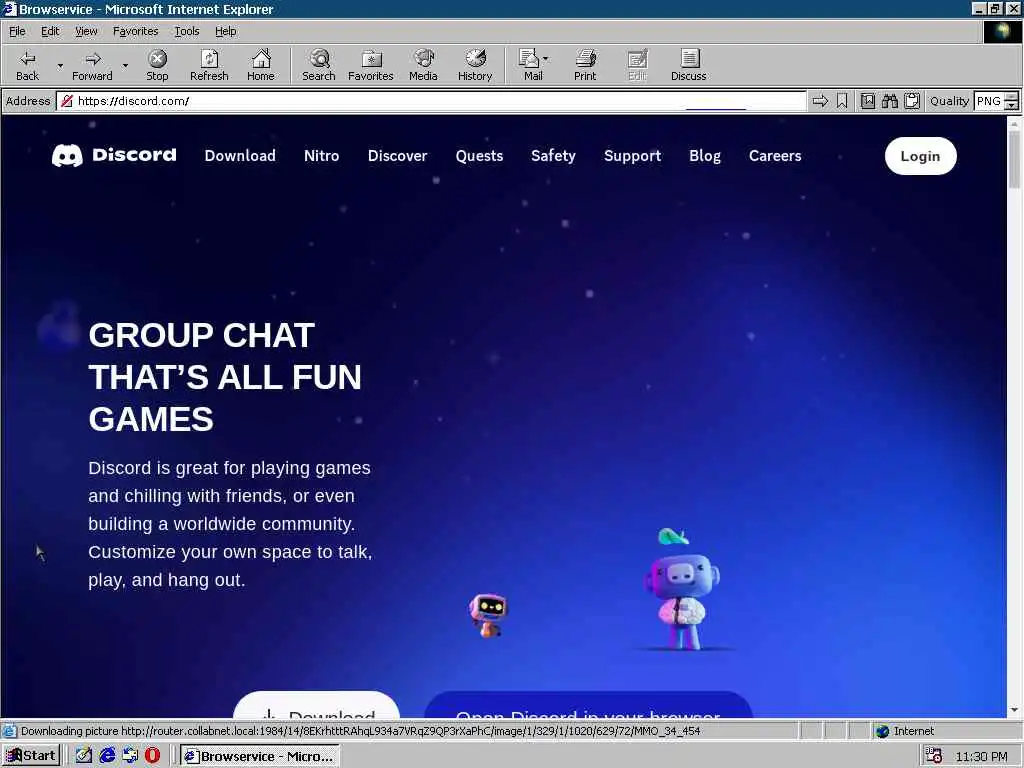Click the 11:30 PM clock in the tray

(x=982, y=756)
